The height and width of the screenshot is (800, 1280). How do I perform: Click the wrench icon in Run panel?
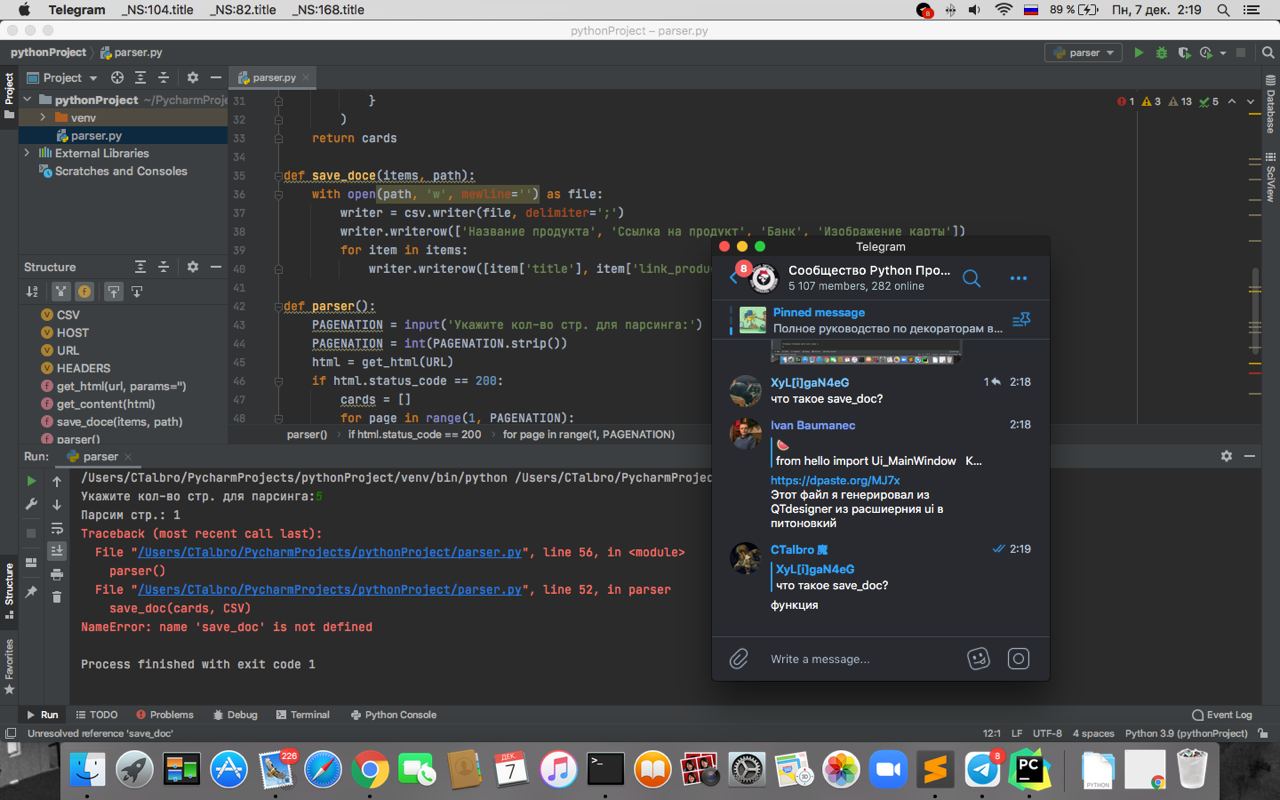31,505
